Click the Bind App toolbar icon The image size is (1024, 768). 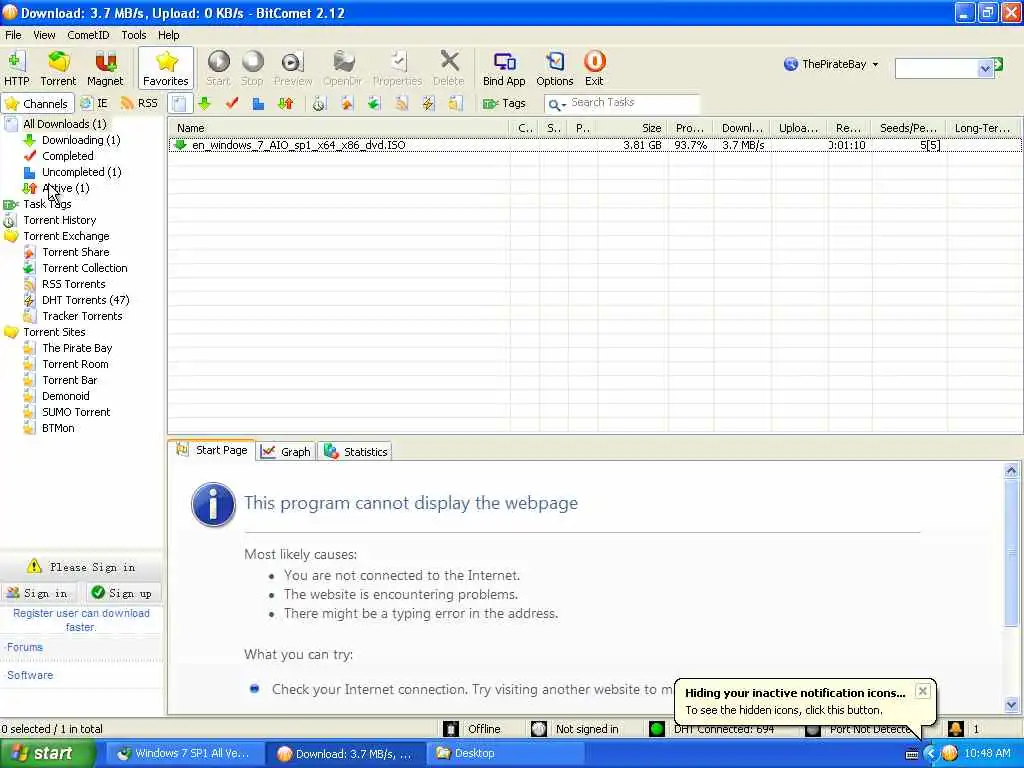click(504, 68)
